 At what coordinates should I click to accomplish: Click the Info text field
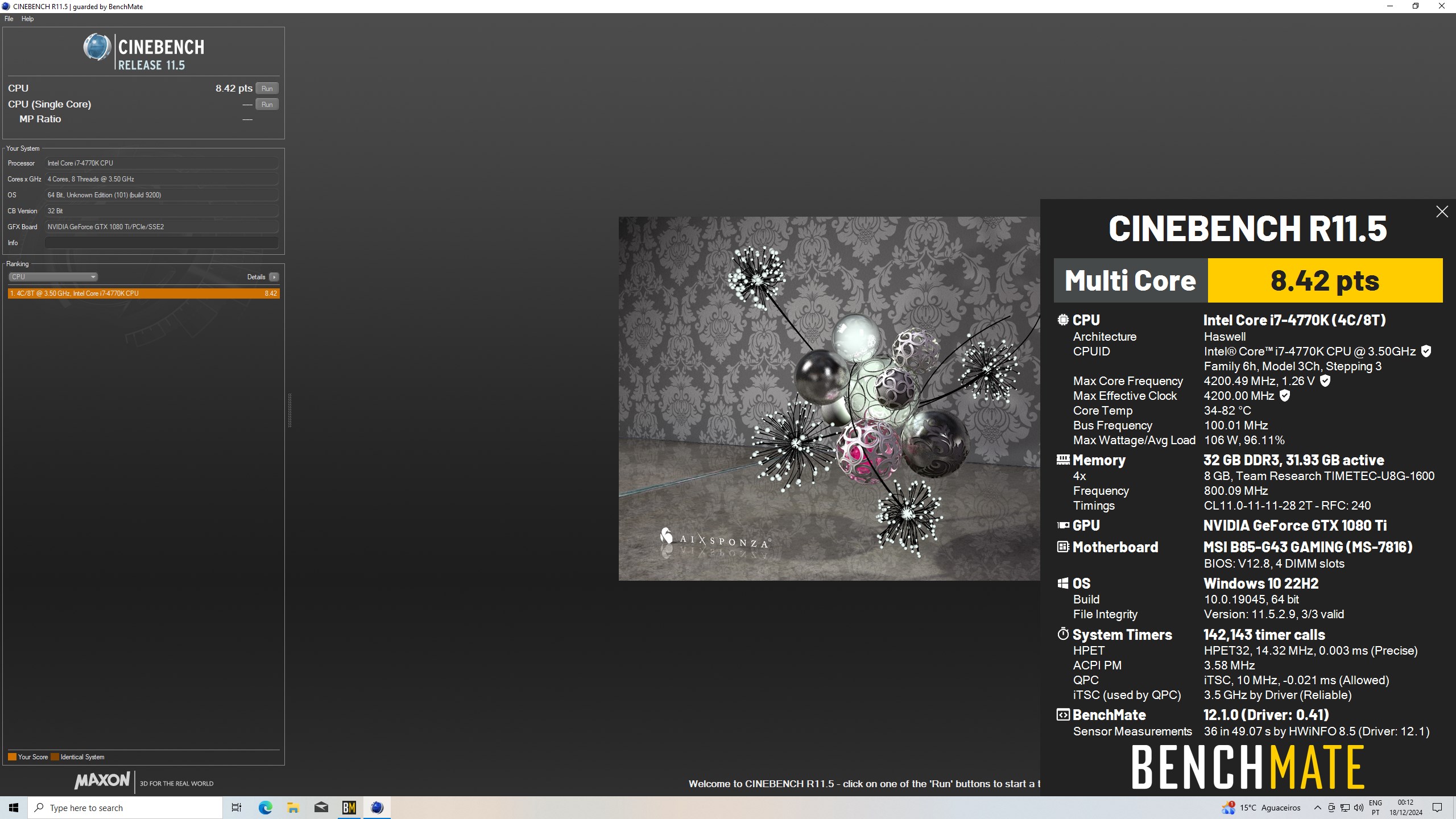[x=162, y=243]
